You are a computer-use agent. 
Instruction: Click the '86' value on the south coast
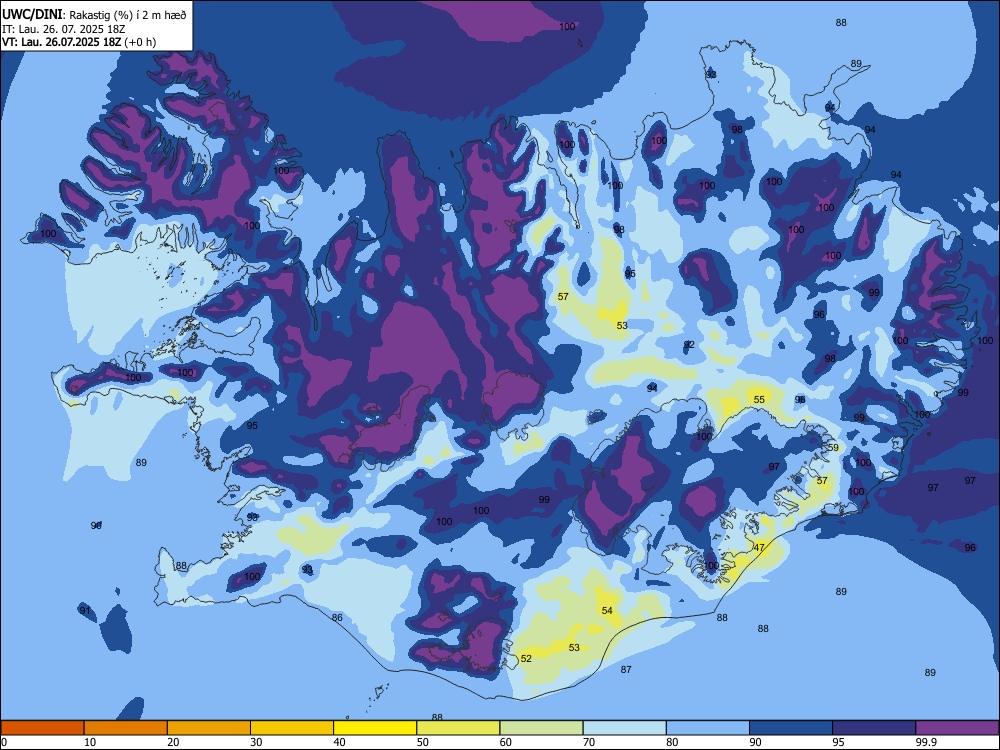click(337, 618)
